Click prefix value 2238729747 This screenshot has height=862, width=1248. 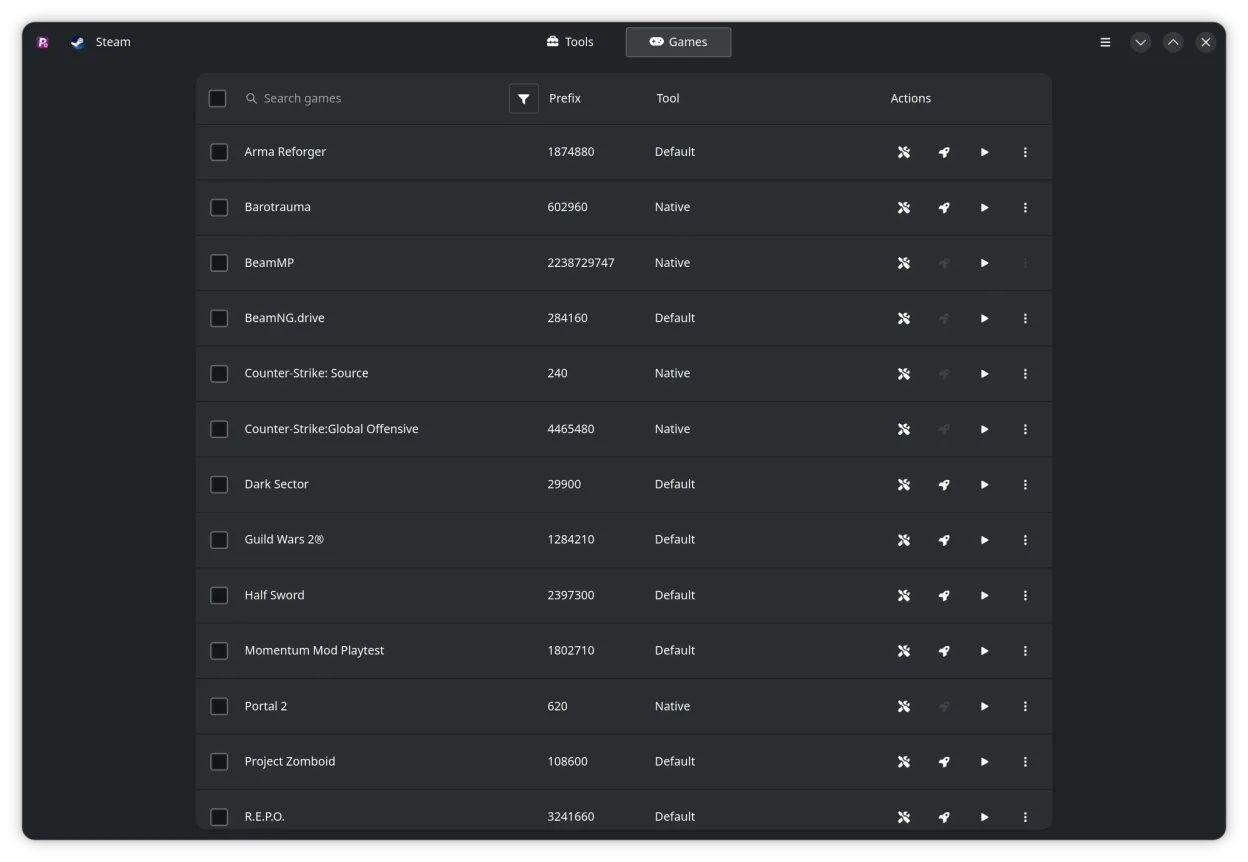pyautogui.click(x=581, y=263)
